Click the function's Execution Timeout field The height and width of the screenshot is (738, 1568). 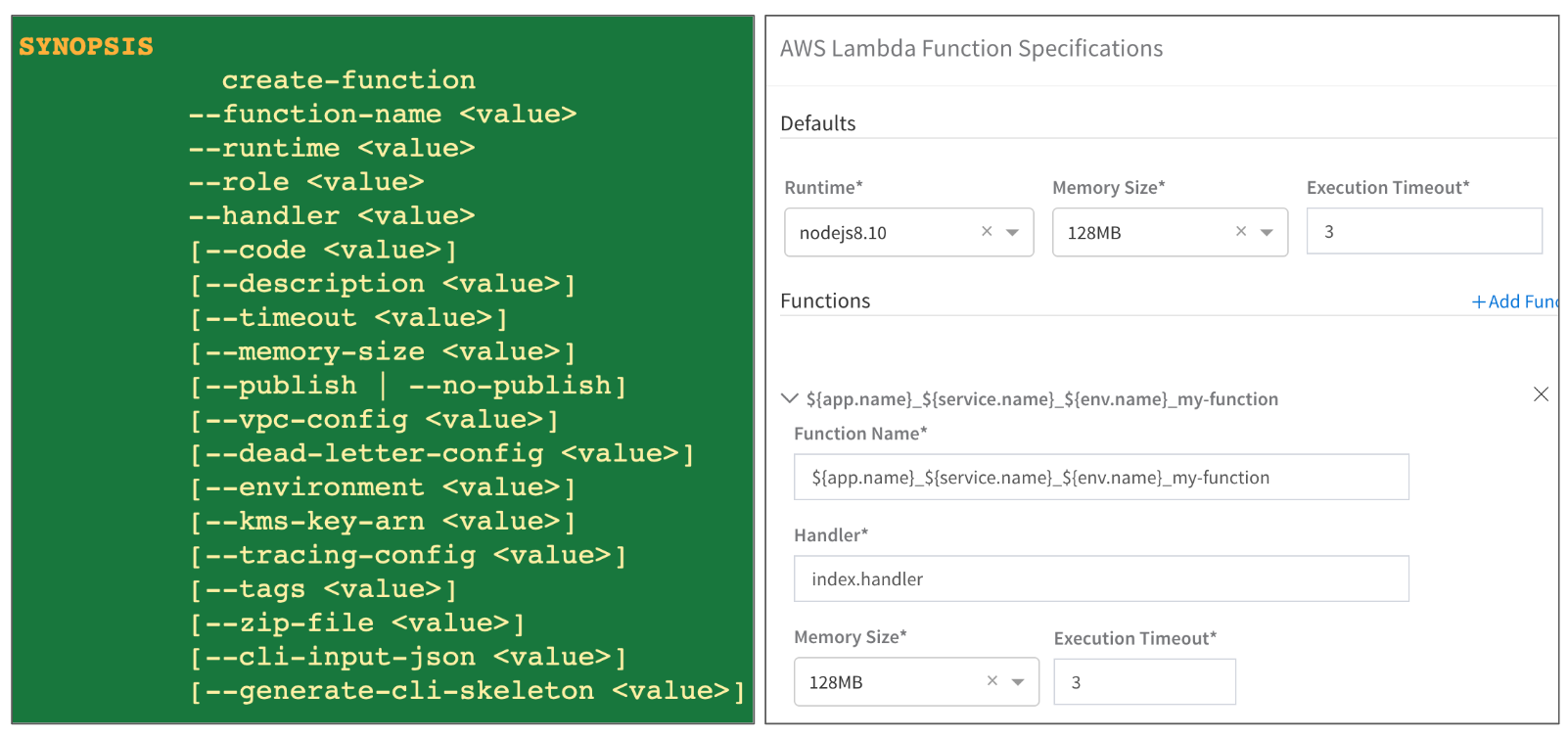1144,682
